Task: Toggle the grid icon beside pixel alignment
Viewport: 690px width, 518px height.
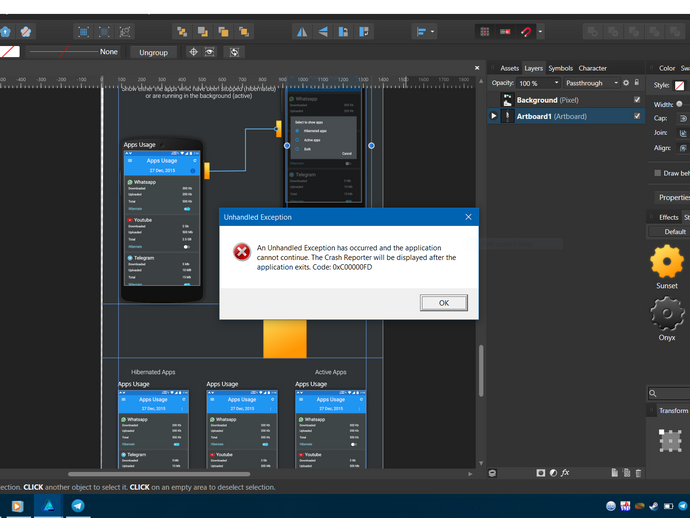Action: [484, 32]
